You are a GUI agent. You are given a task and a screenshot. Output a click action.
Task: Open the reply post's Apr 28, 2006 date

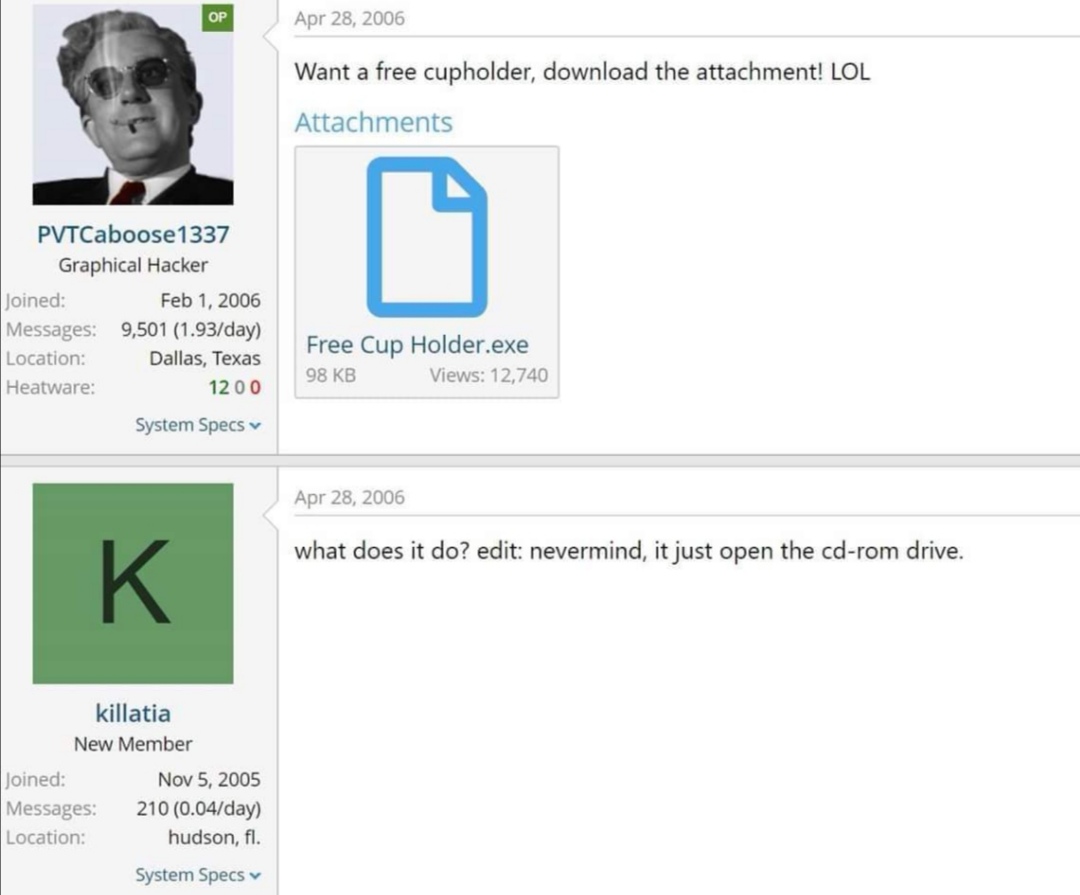point(349,497)
